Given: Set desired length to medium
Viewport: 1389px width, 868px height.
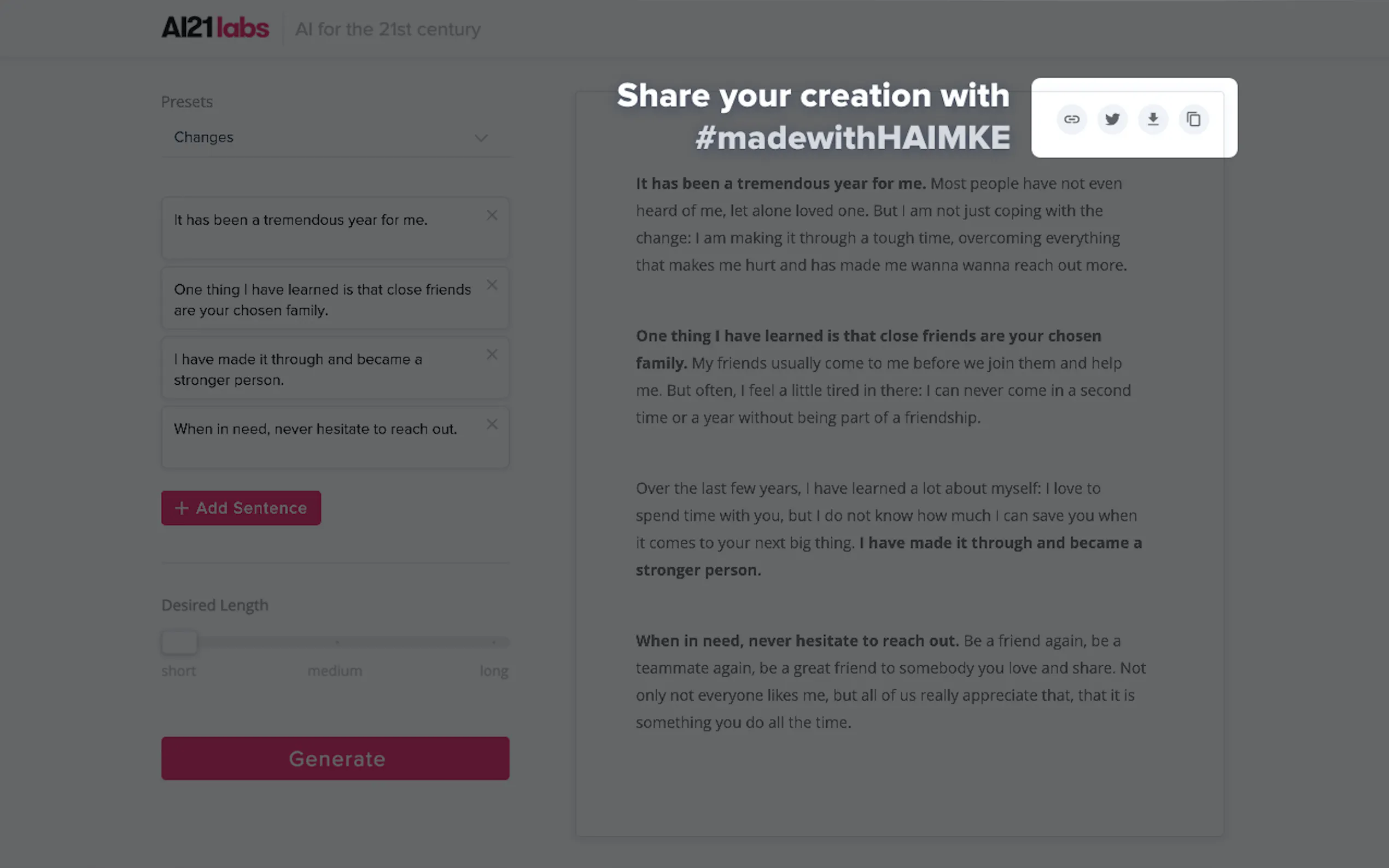Looking at the screenshot, I should click(x=336, y=642).
